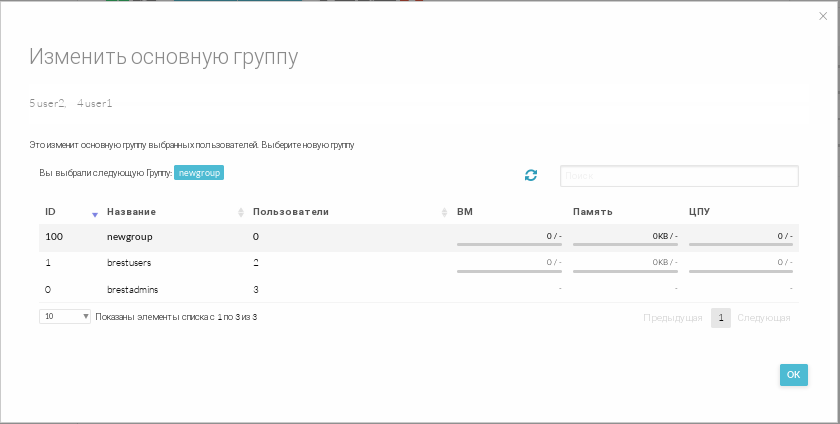840x424 pixels.
Task: Select page 1 in pagination
Action: tap(720, 318)
